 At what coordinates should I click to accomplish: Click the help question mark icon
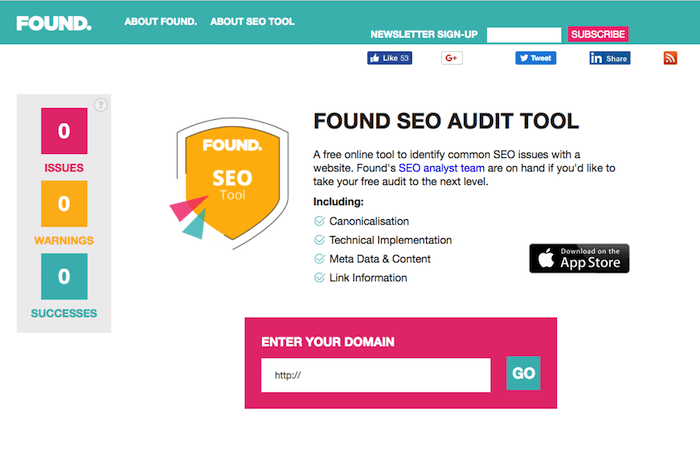[101, 104]
